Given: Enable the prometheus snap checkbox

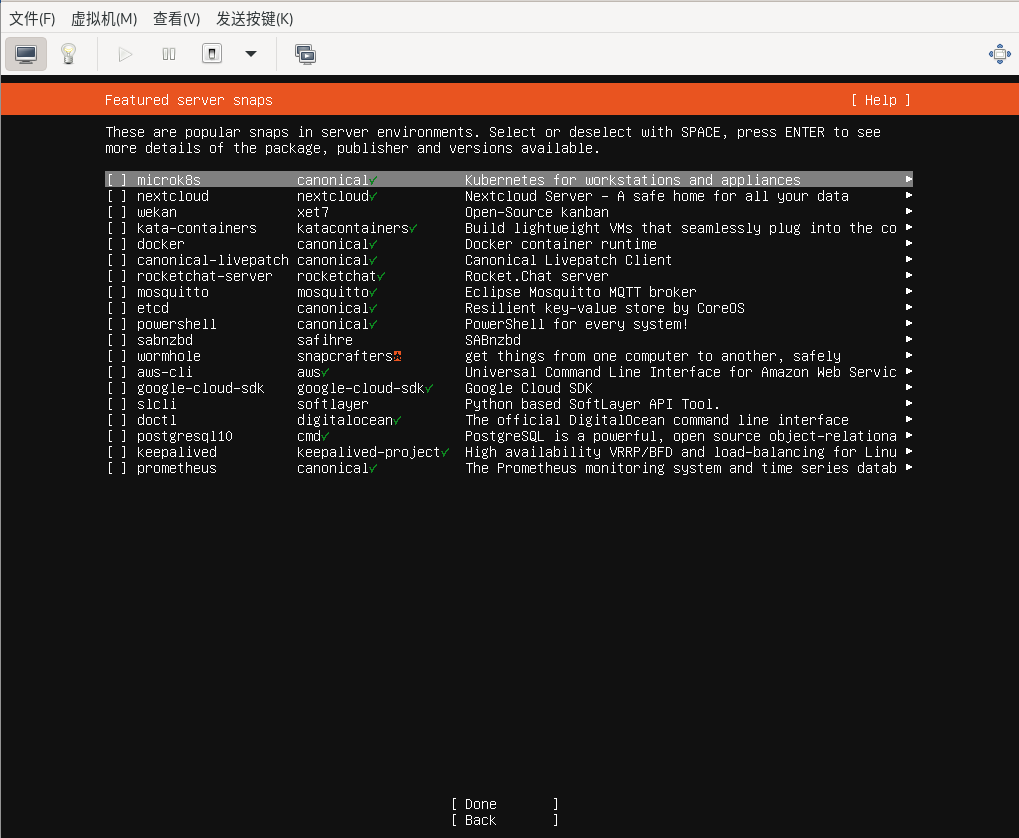Looking at the screenshot, I should [x=117, y=468].
